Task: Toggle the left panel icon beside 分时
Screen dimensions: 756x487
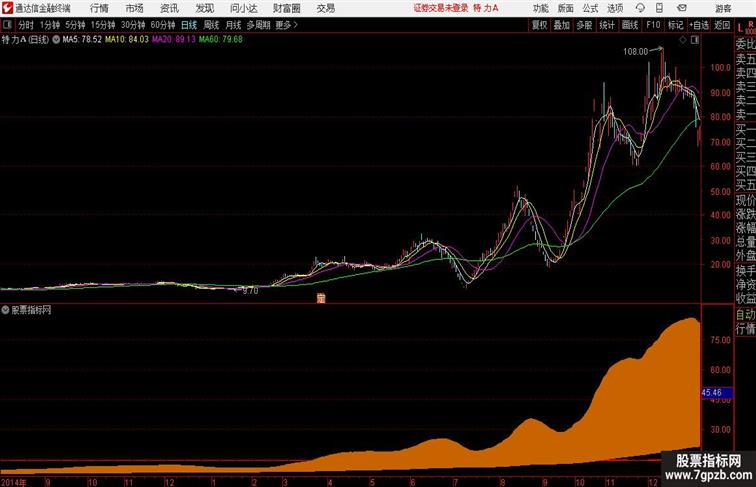Action: click(x=7, y=25)
